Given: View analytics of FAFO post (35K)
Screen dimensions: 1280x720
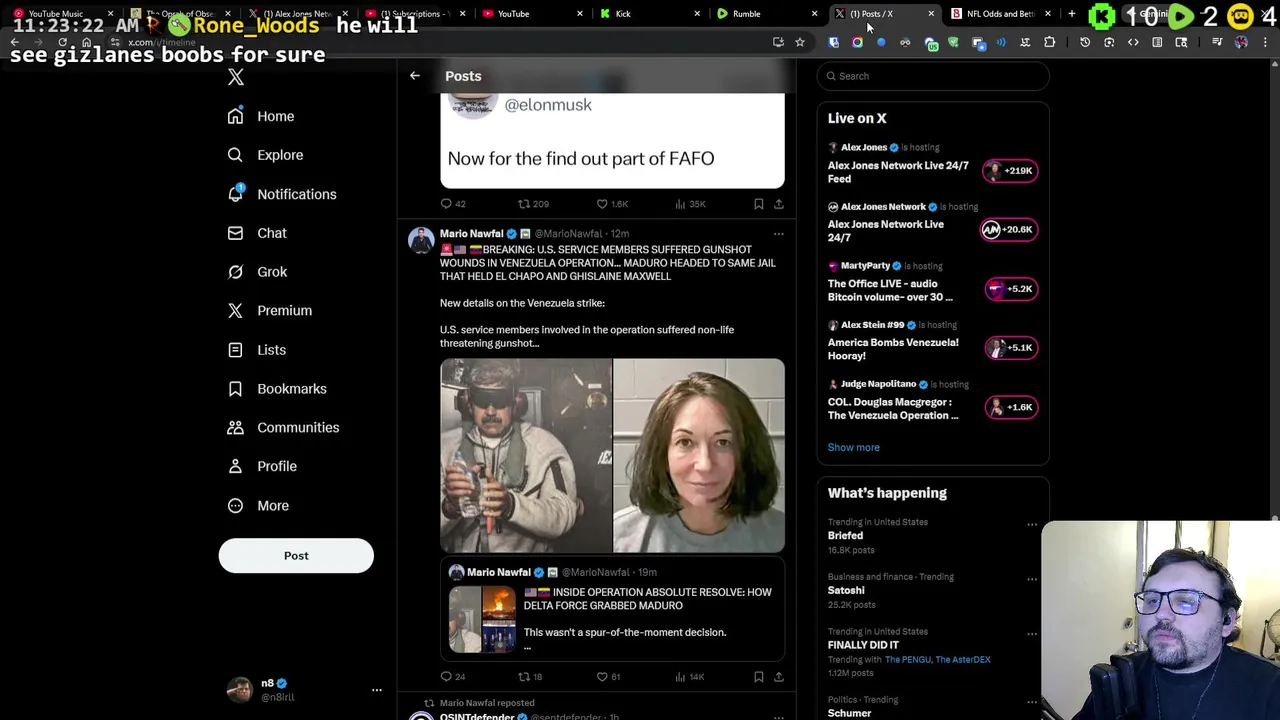Looking at the screenshot, I should pyautogui.click(x=690, y=204).
